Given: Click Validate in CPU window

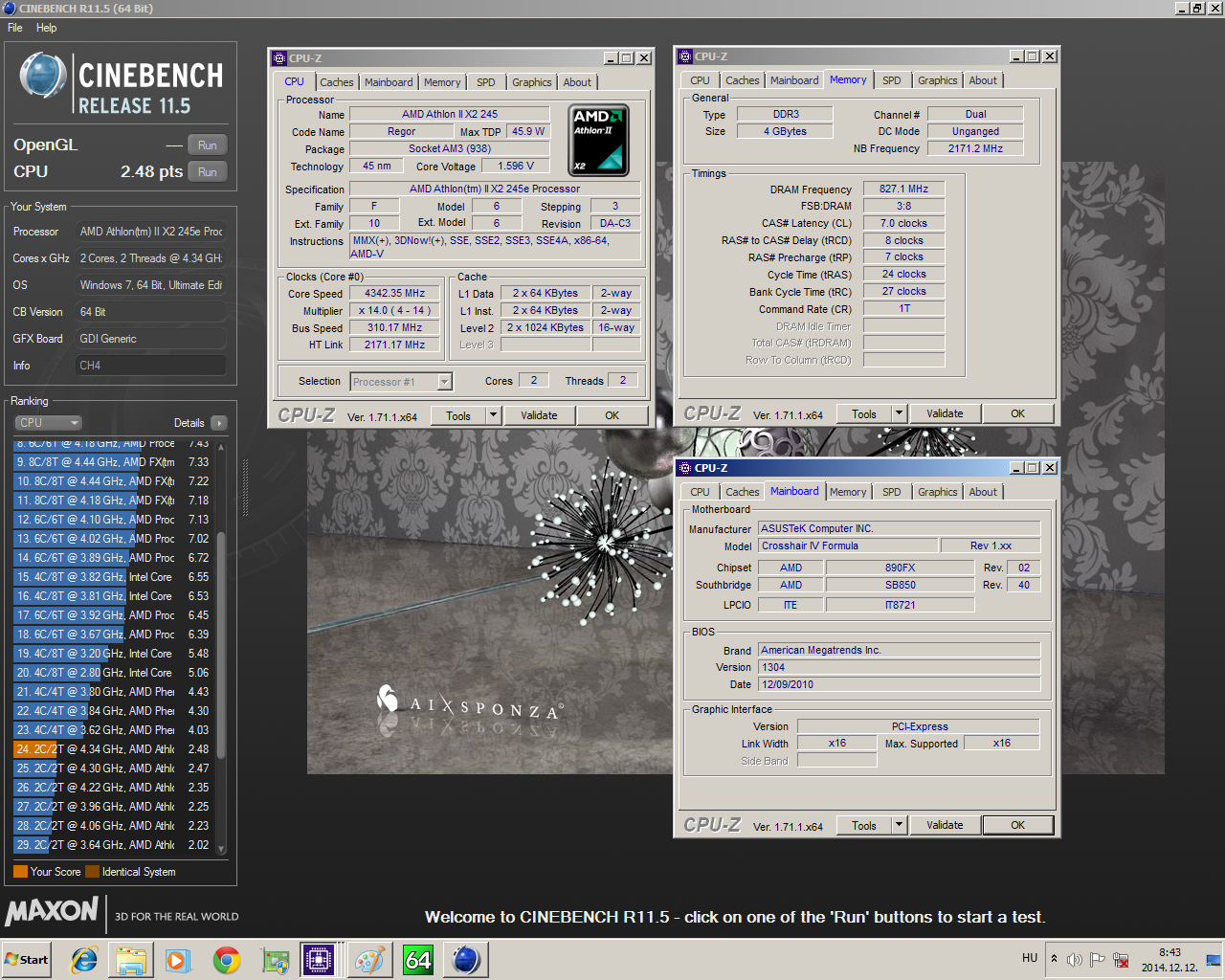Looking at the screenshot, I should [x=539, y=415].
